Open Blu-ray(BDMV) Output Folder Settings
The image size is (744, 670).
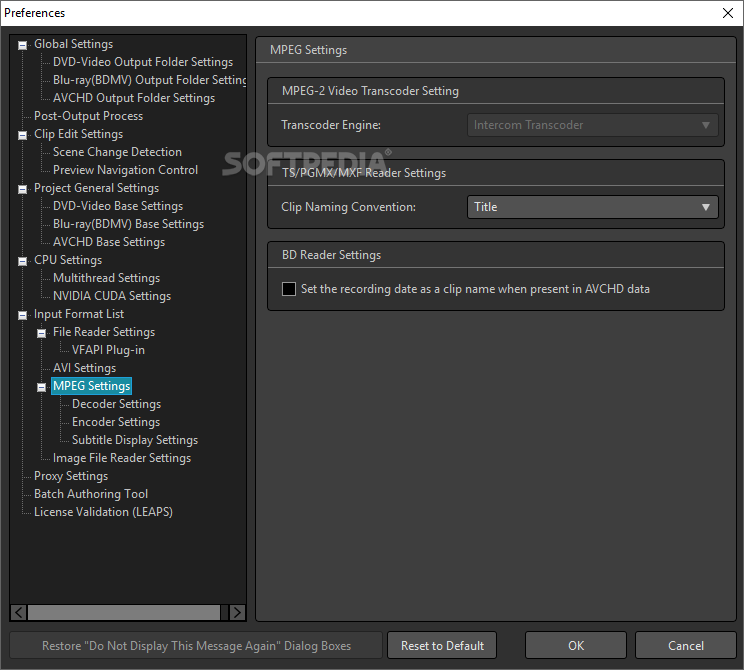pyautogui.click(x=149, y=80)
